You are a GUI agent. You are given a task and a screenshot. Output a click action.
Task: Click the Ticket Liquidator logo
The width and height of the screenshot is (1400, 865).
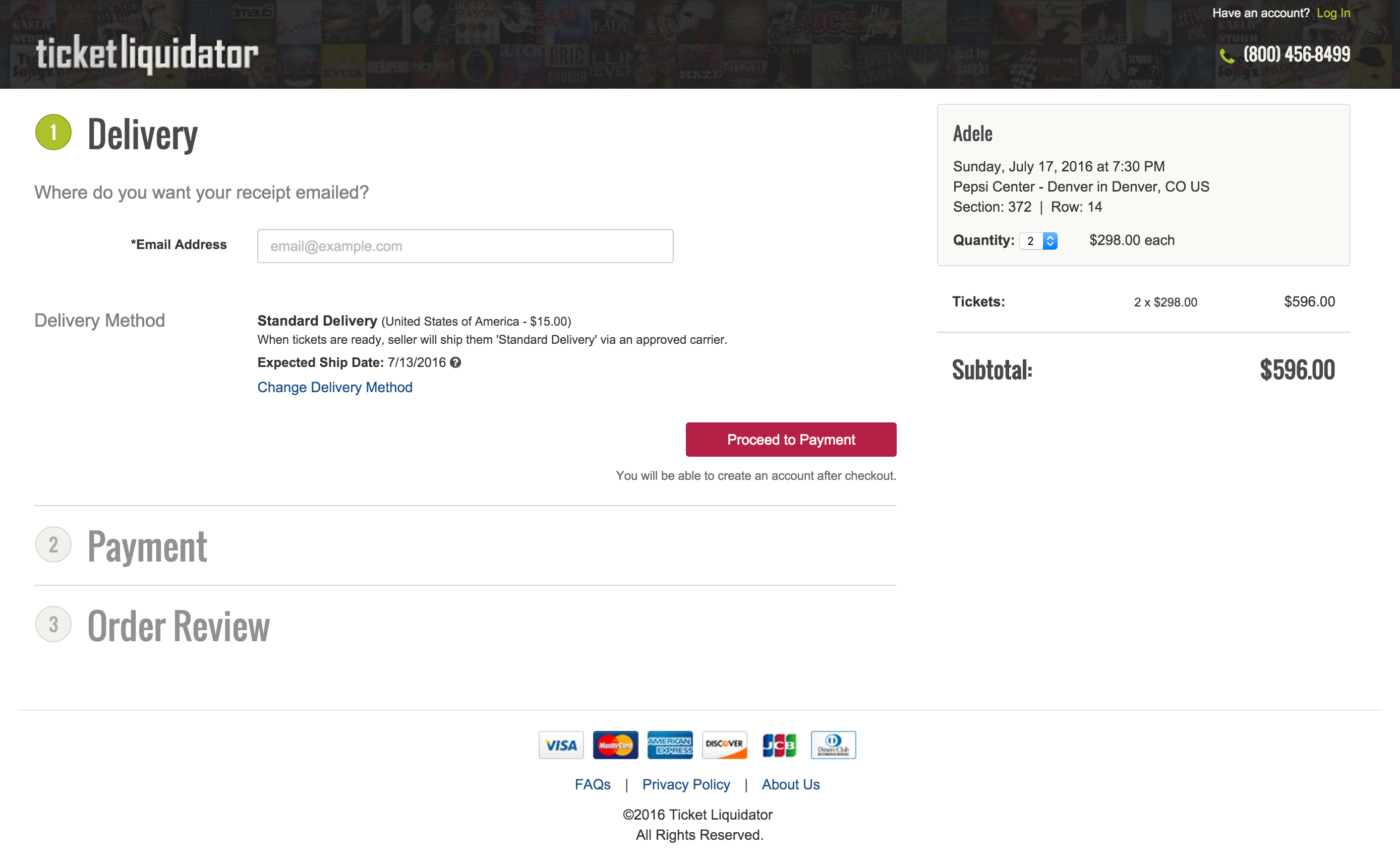click(147, 54)
